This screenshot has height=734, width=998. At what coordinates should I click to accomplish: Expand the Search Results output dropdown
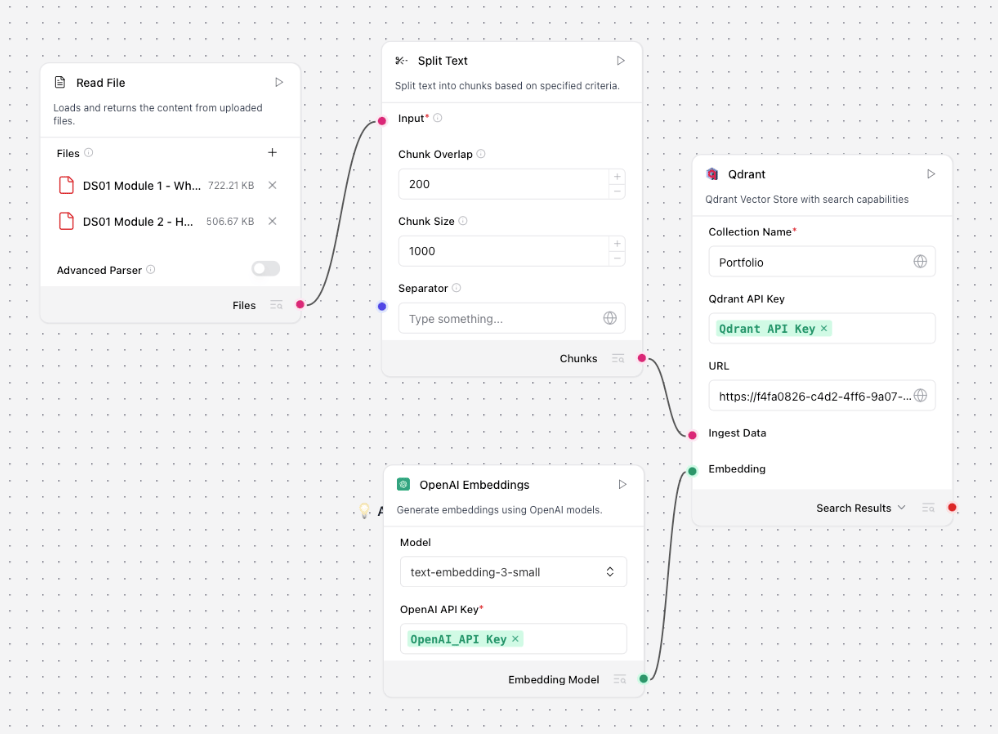click(901, 508)
